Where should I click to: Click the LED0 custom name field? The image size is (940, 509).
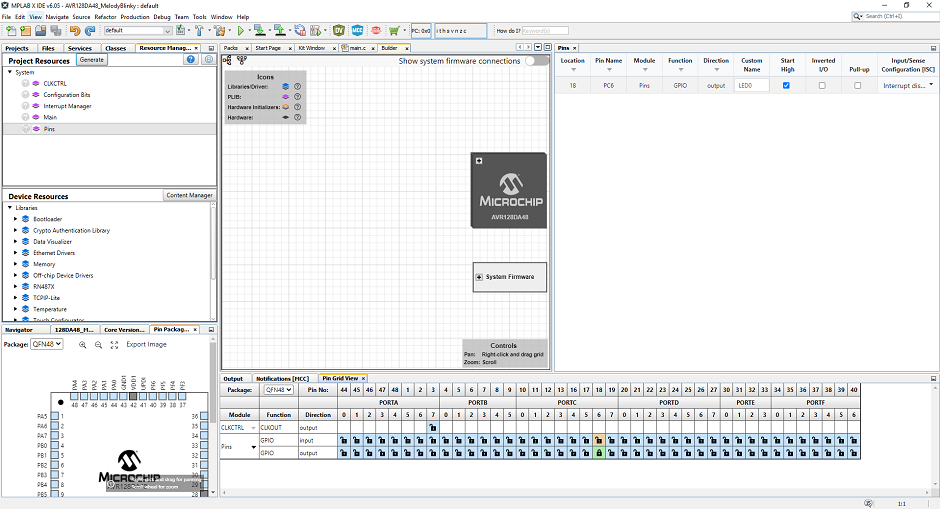click(752, 86)
